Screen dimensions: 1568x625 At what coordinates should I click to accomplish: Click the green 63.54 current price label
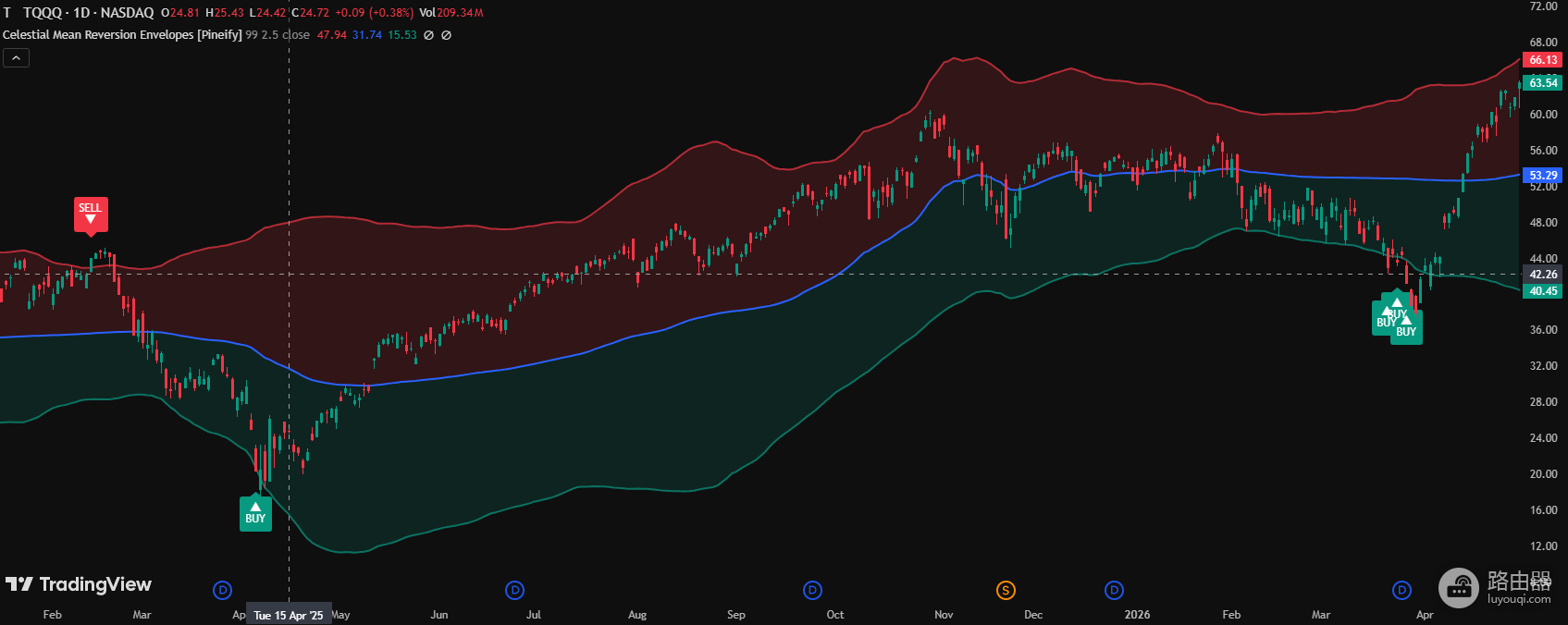[1543, 82]
